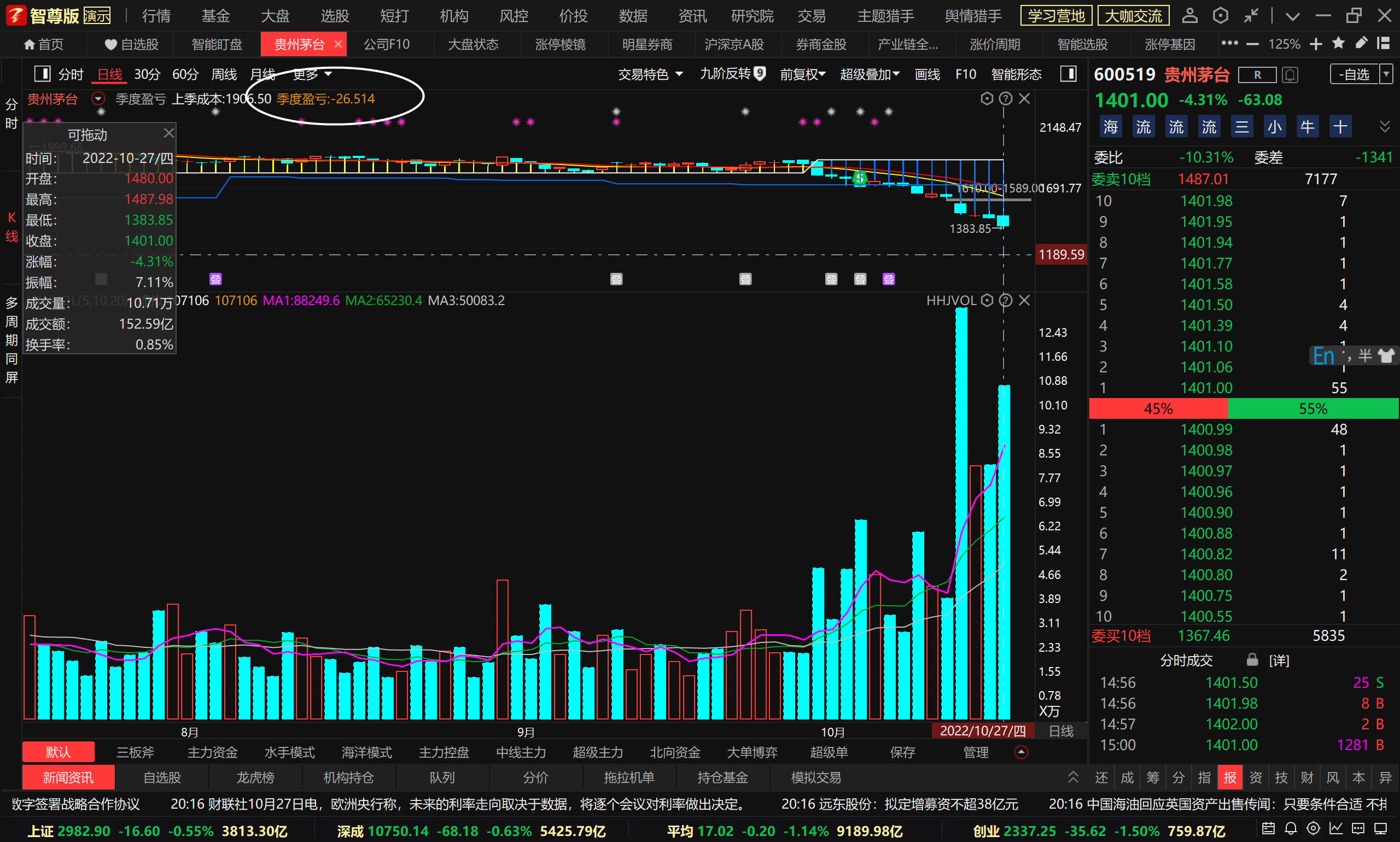Open HHJVOL indicator help icon
This screenshot has height=842, width=1400.
click(x=1005, y=300)
